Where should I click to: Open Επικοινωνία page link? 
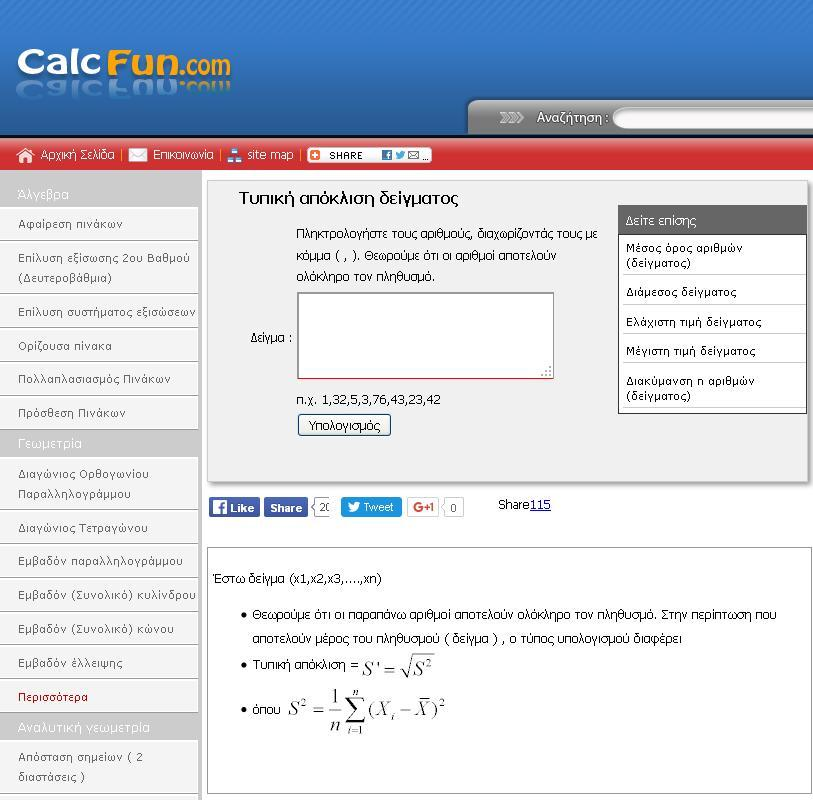tap(183, 155)
